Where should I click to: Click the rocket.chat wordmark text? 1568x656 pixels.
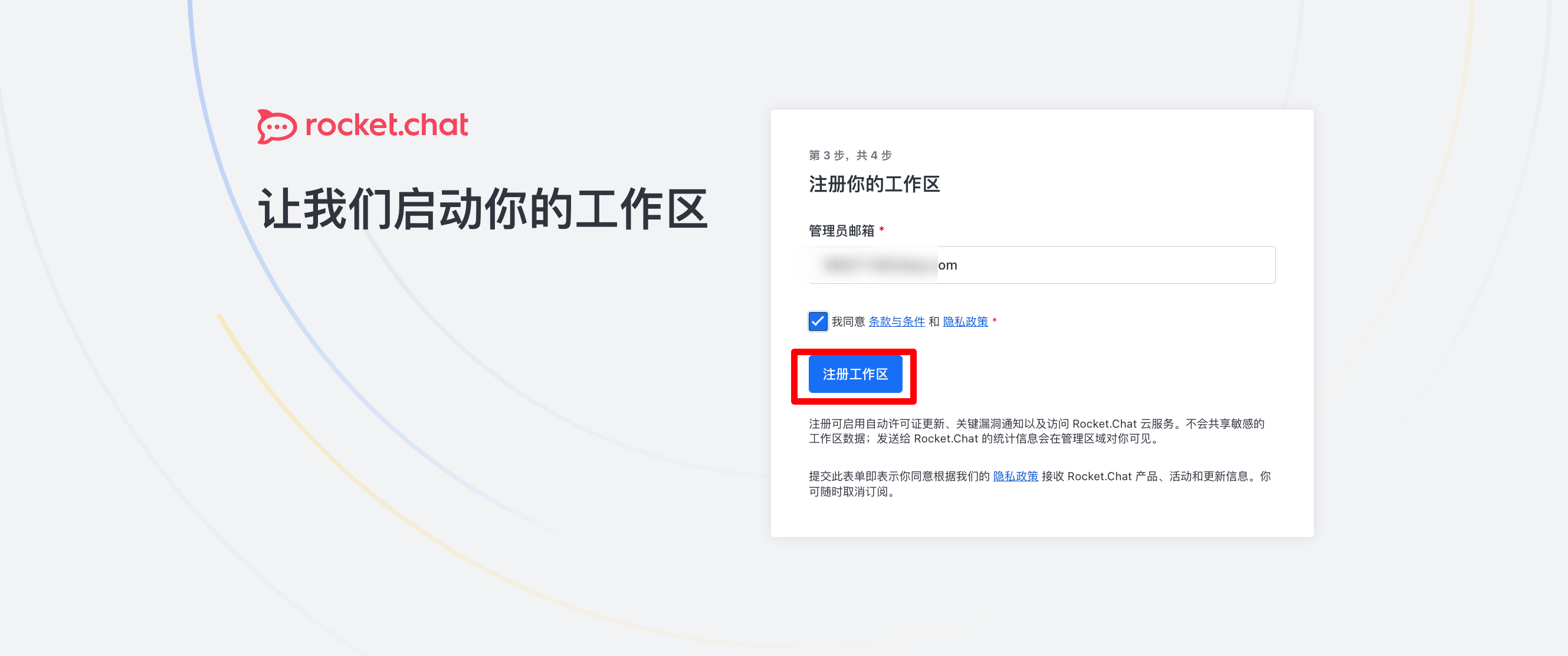(x=386, y=125)
